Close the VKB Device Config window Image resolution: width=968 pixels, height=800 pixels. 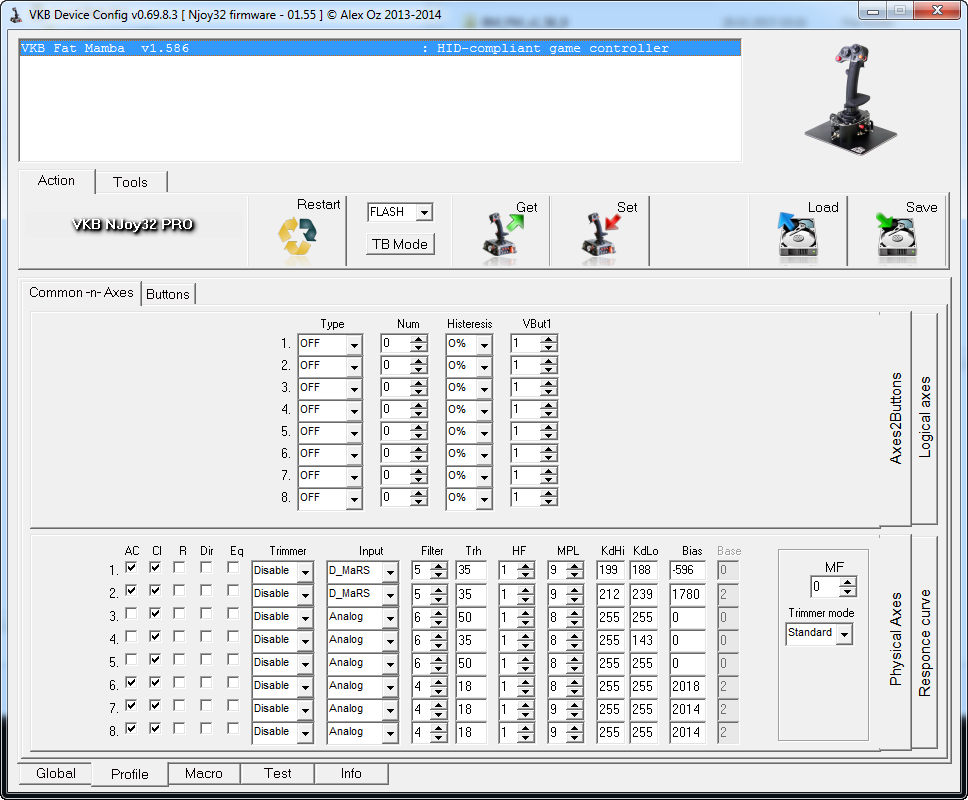click(x=937, y=10)
